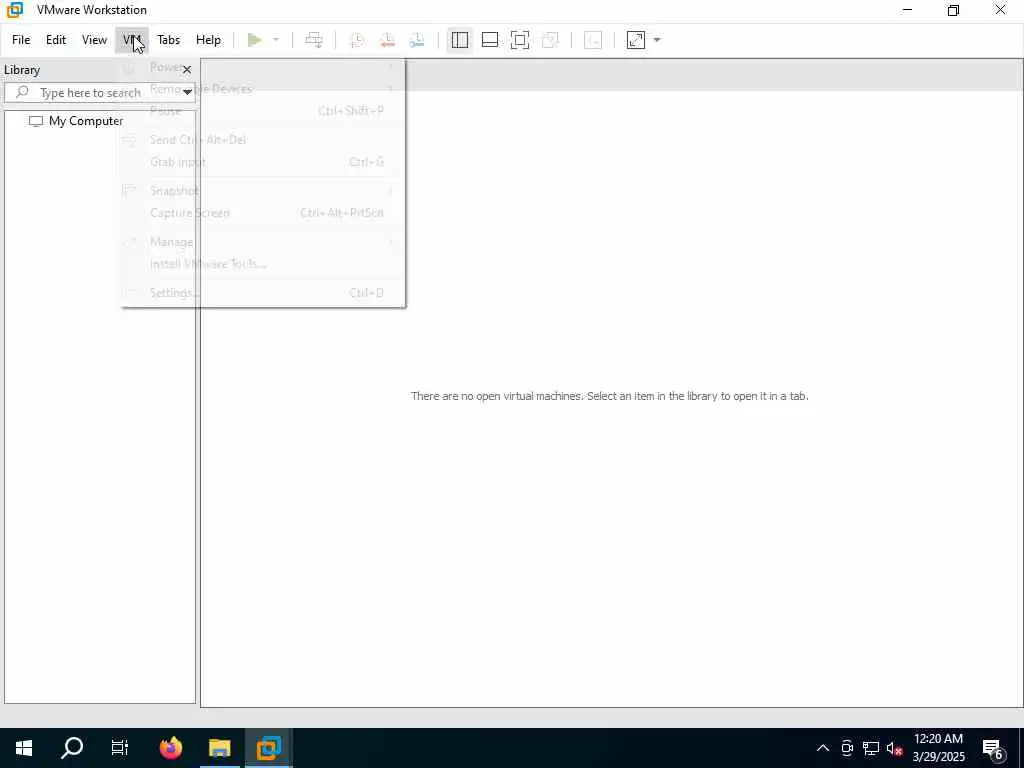Click the Take Snapshot clock icon
Viewport: 1024px width, 768px height.
(x=357, y=40)
